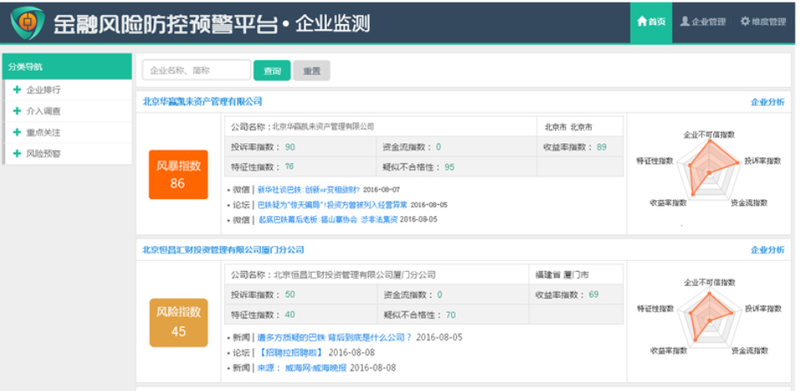Click the 疑似不合格性 value 95
This screenshot has height=391, width=800.
(x=449, y=167)
